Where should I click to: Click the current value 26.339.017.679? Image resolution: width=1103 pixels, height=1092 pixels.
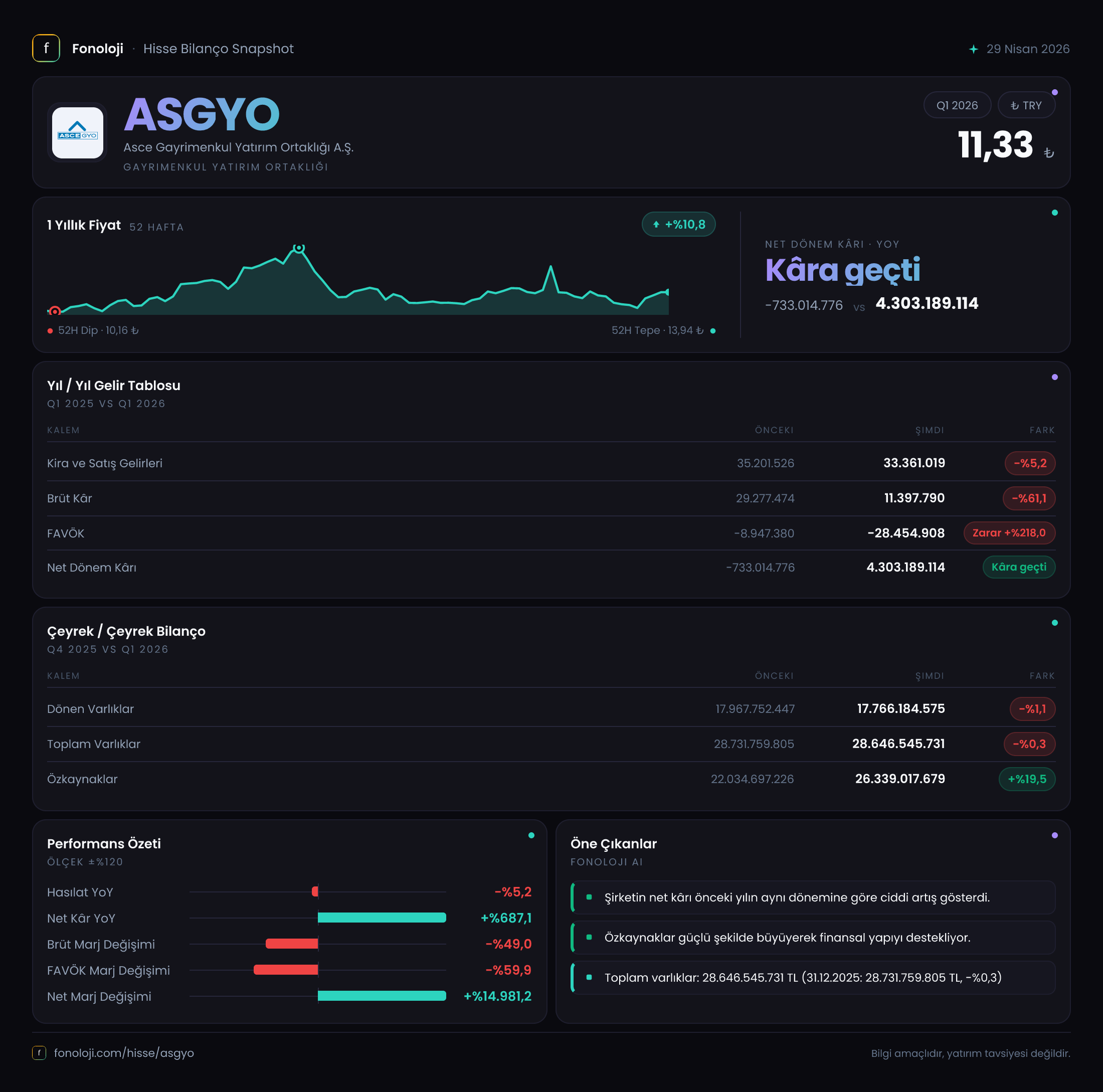point(900,779)
